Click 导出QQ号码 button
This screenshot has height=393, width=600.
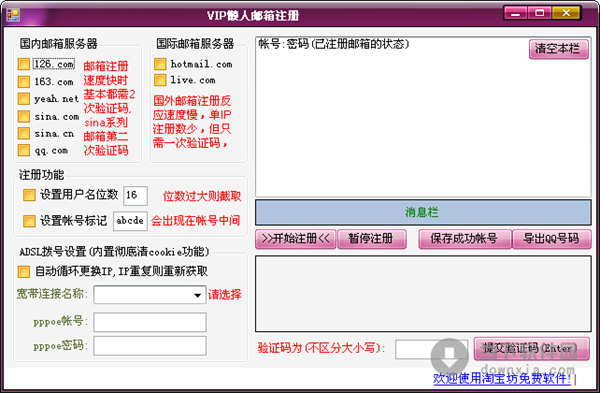coord(552,239)
